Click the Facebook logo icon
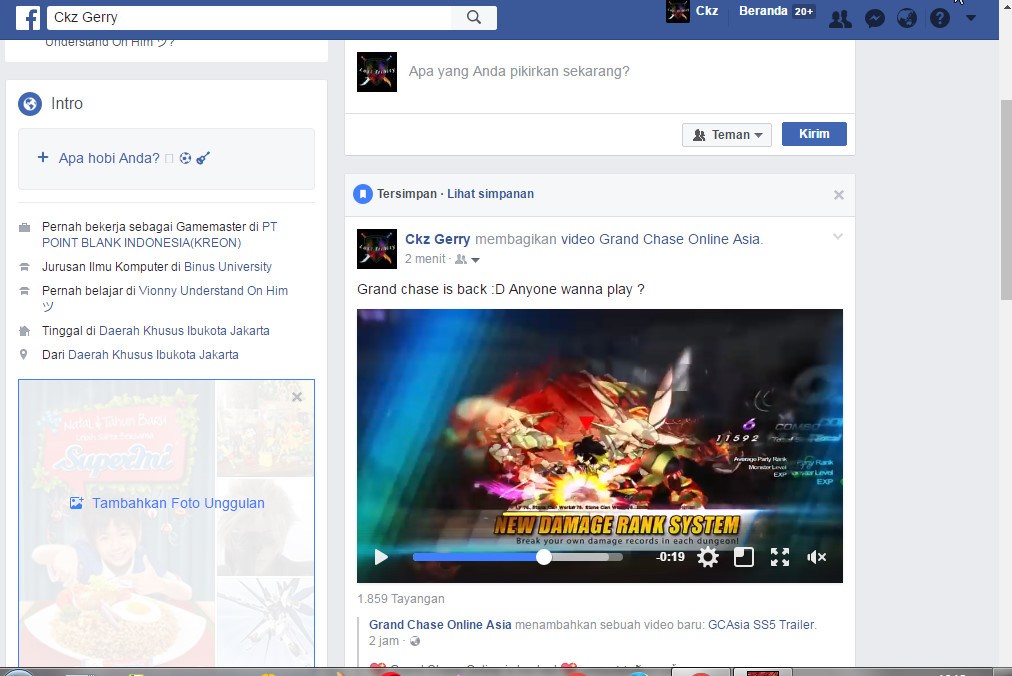This screenshot has height=676, width=1012. (x=28, y=17)
